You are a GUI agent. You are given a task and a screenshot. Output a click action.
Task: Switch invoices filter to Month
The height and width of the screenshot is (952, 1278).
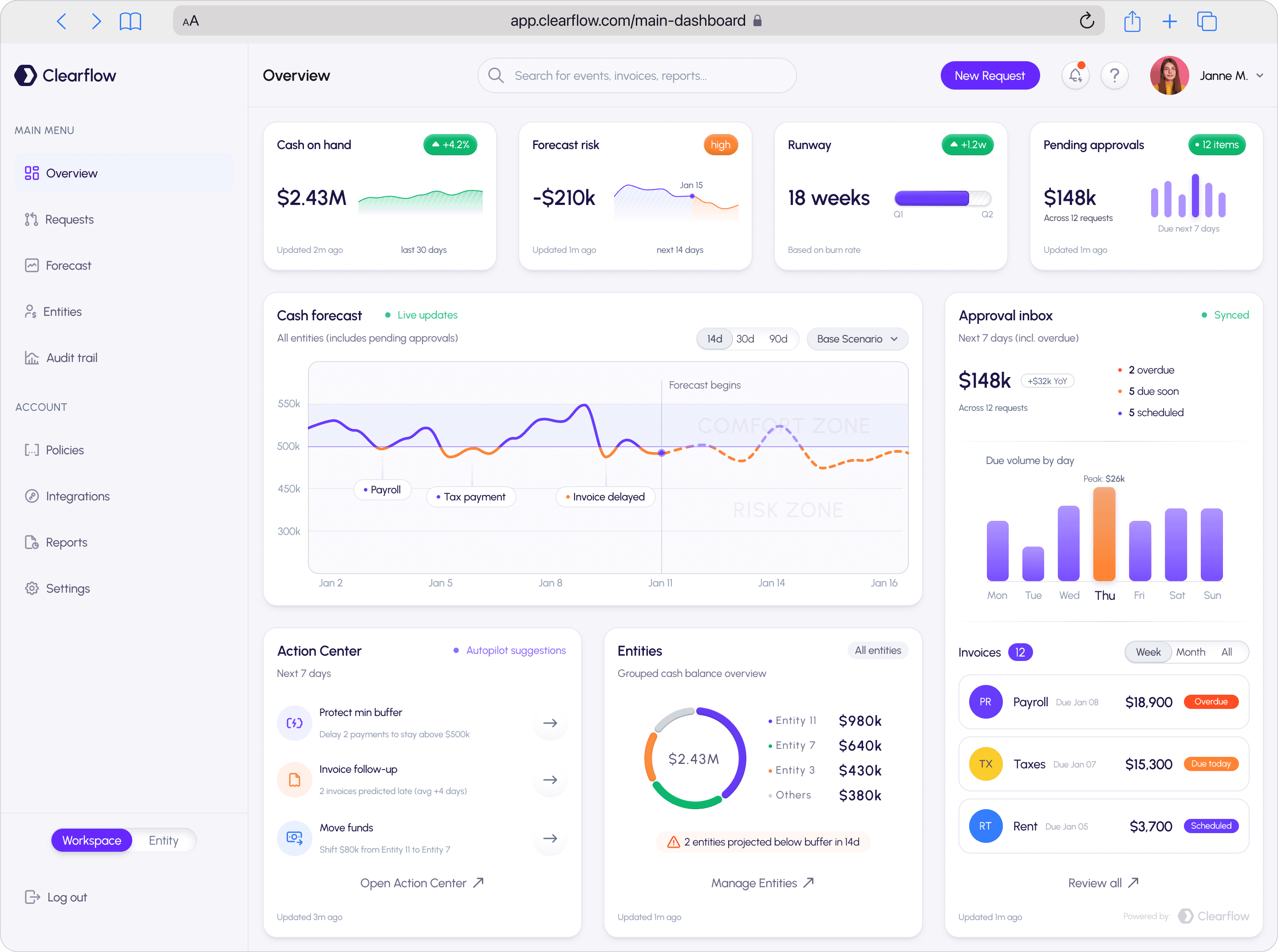[1191, 652]
